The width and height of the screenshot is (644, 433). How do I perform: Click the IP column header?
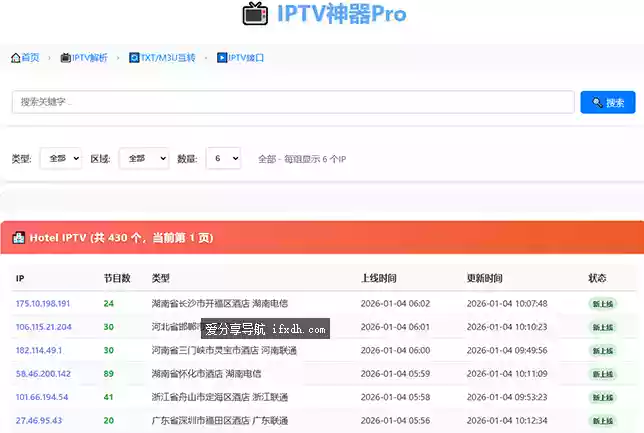pos(20,279)
